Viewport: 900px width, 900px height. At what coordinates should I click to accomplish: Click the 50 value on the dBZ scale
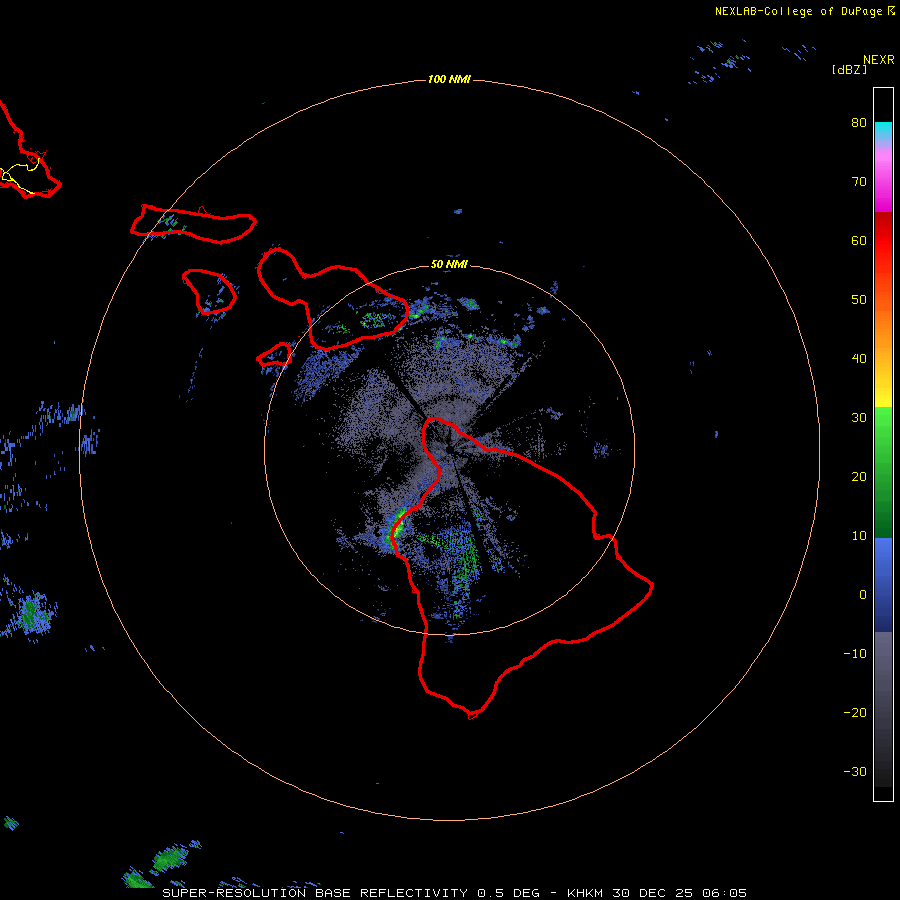(x=859, y=300)
